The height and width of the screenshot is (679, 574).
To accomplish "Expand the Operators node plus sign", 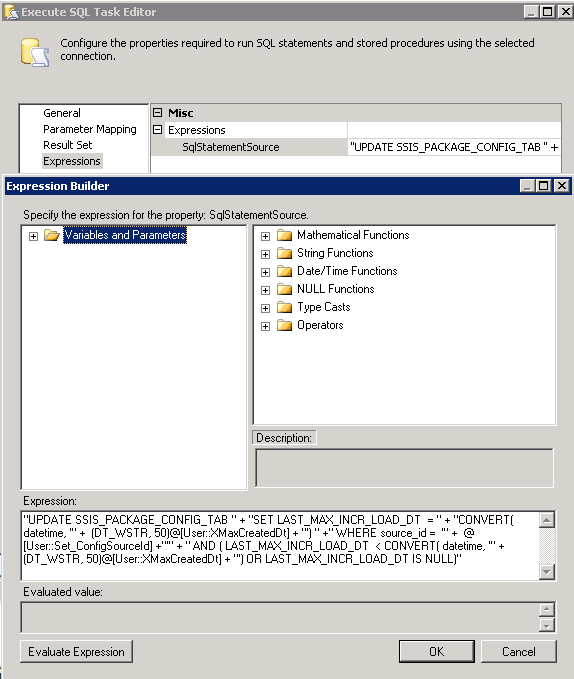I will coord(265,326).
